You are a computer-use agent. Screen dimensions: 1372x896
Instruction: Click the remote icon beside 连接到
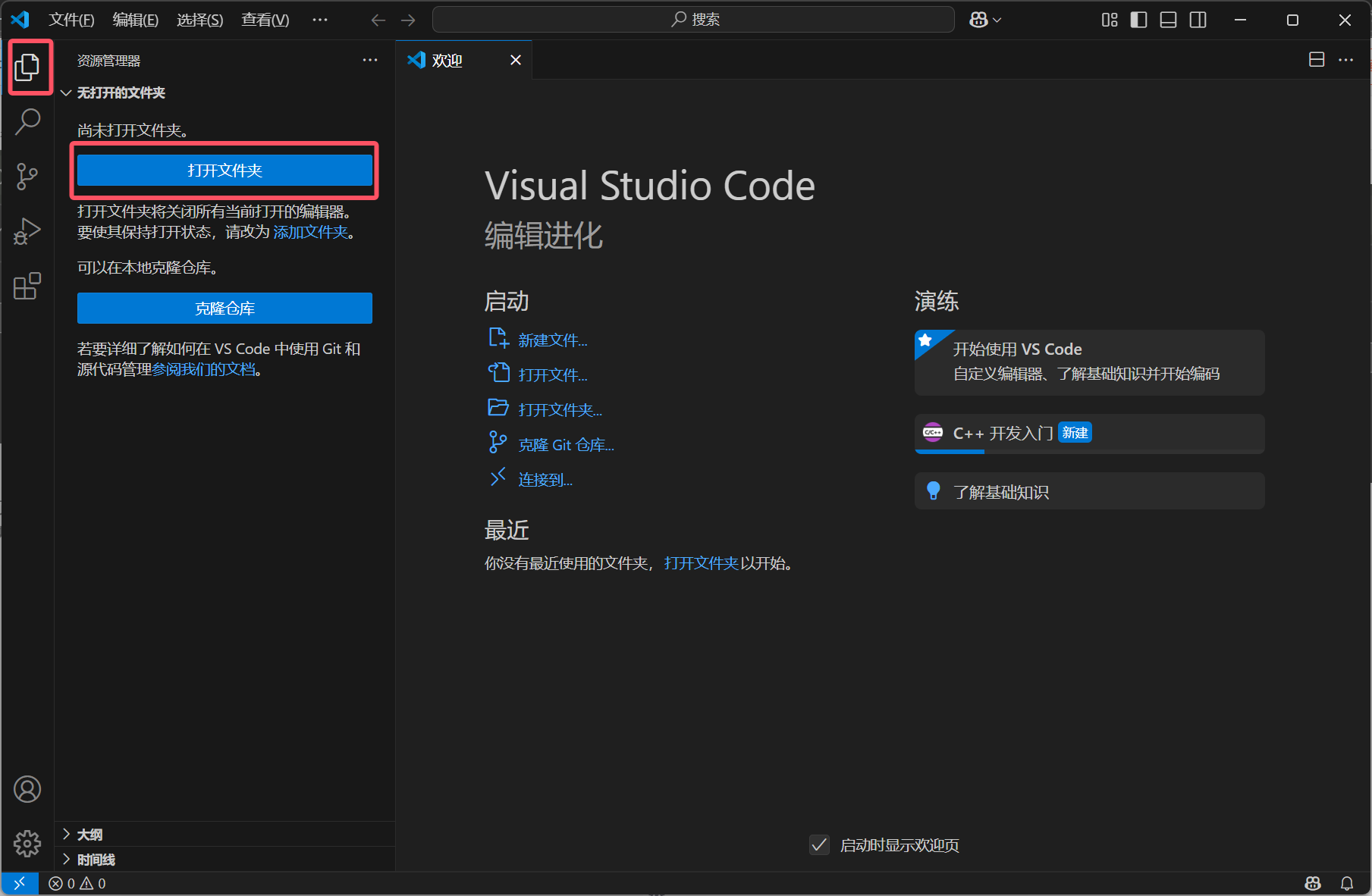tap(498, 477)
